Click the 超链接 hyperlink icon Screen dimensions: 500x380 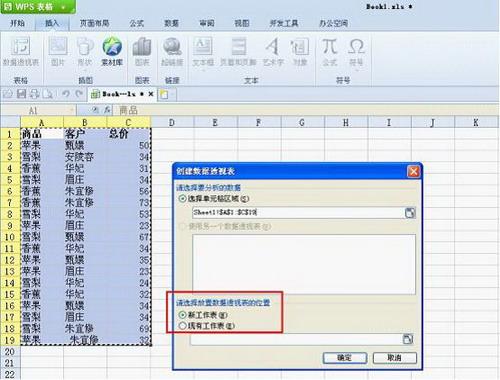tap(172, 52)
